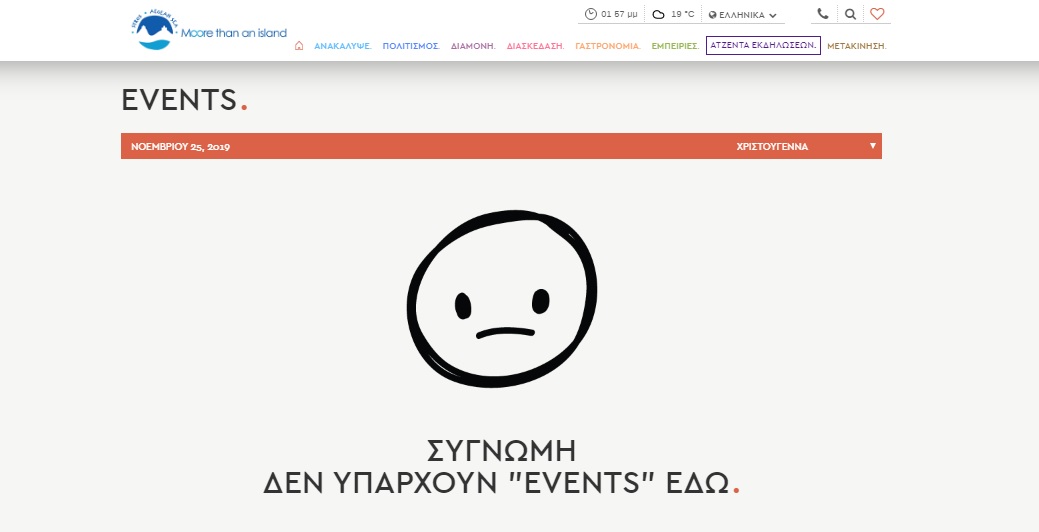The height and width of the screenshot is (532, 1039).
Task: Navigate to ΕΜΠΕΙΡΙΕΣ
Action: (x=674, y=46)
